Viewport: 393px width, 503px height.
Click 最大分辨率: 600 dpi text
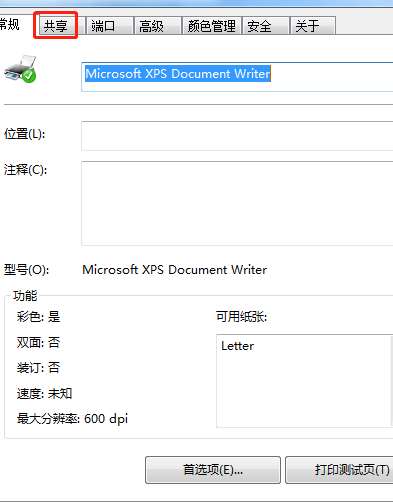[72, 418]
